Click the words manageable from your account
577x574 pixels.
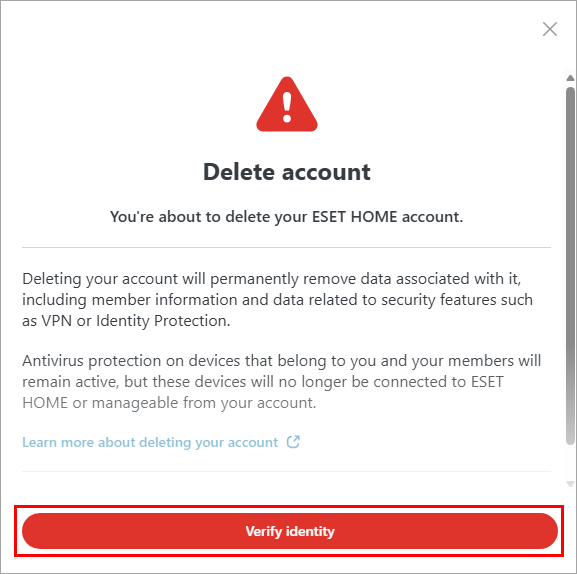pyautogui.click(x=204, y=403)
